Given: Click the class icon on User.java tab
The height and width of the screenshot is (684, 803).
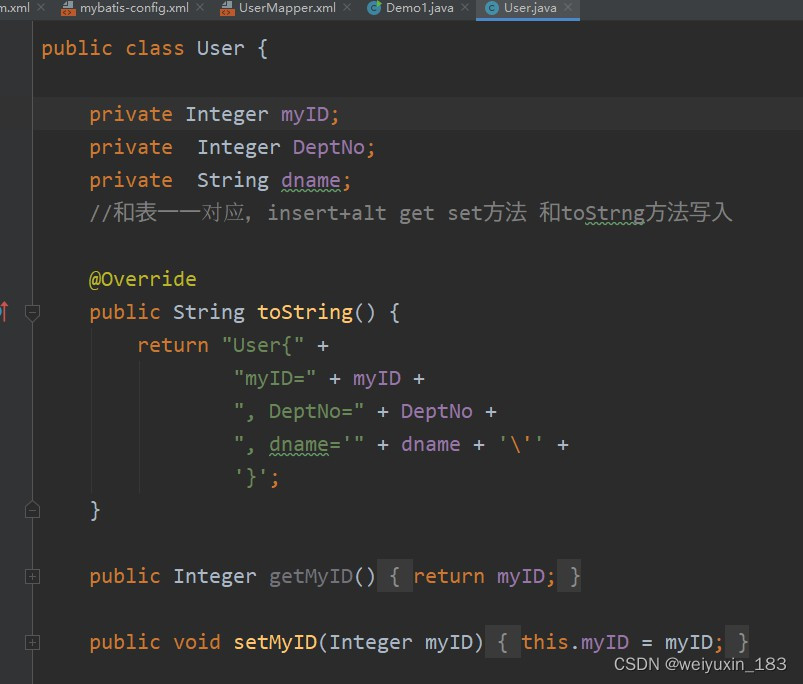Looking at the screenshot, I should click(492, 8).
